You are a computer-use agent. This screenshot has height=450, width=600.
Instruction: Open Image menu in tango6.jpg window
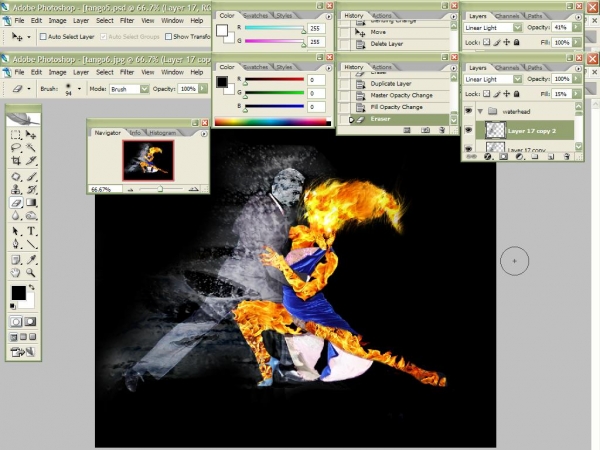(57, 72)
